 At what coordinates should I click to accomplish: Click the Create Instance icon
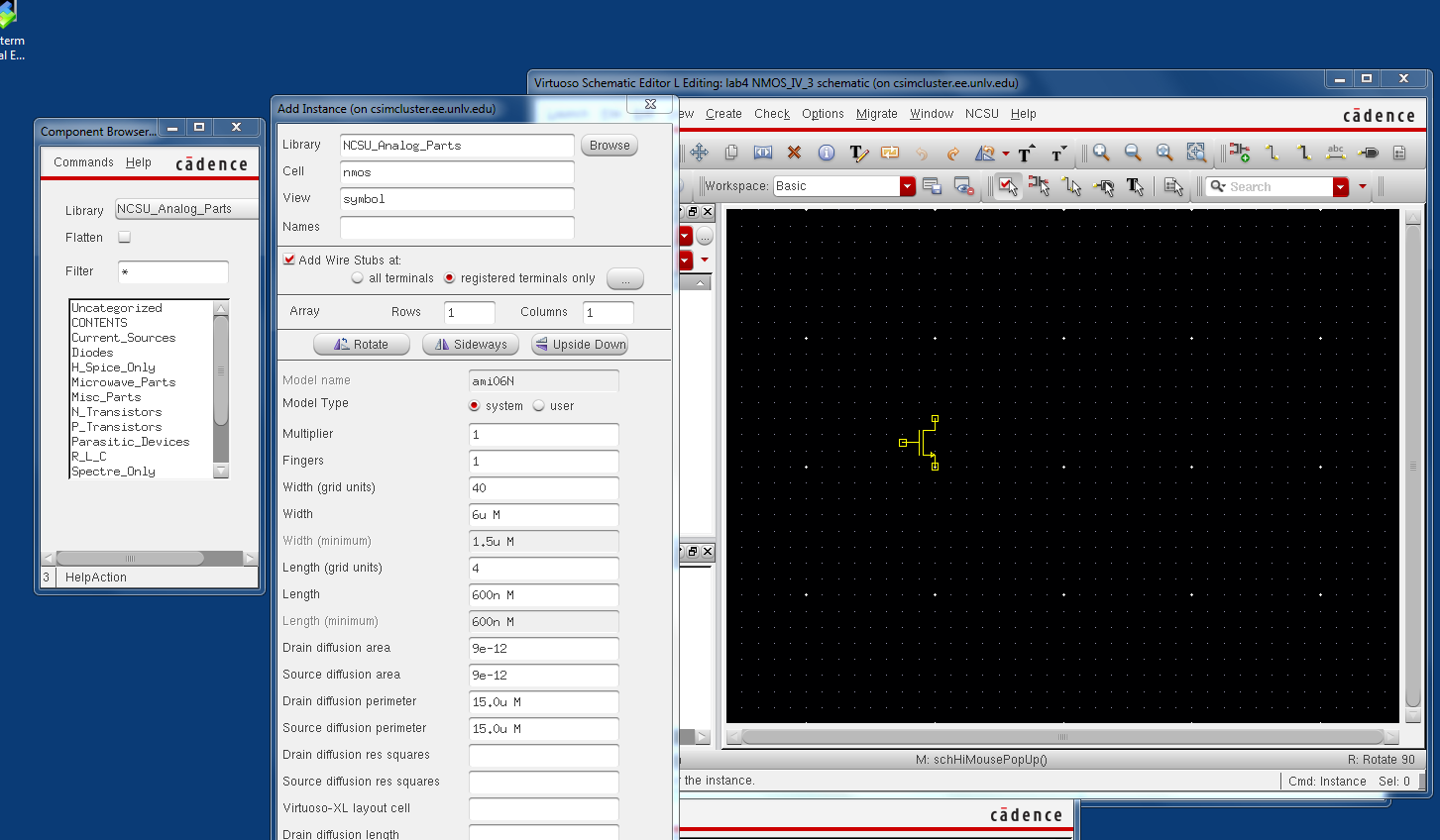1240,153
